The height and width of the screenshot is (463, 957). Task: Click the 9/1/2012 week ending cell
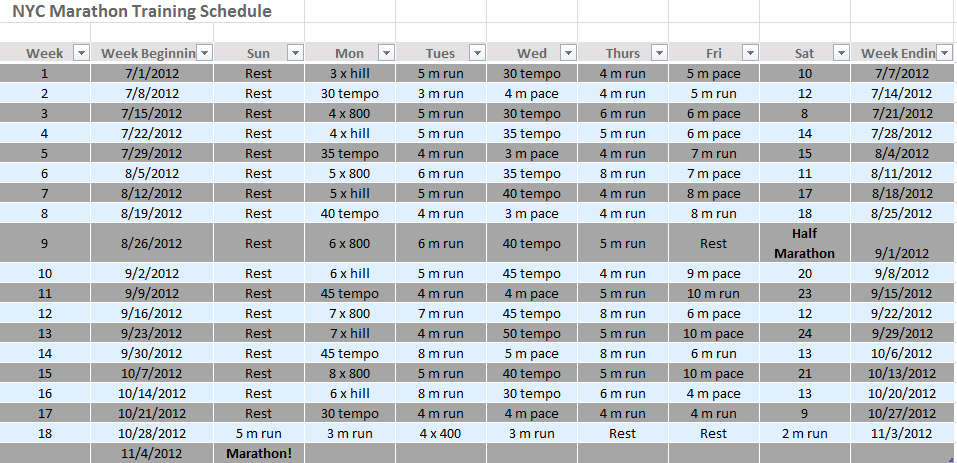(x=903, y=253)
